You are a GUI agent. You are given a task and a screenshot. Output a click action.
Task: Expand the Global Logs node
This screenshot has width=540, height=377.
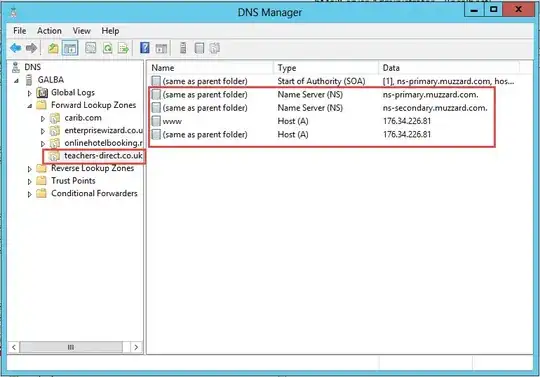30,93
